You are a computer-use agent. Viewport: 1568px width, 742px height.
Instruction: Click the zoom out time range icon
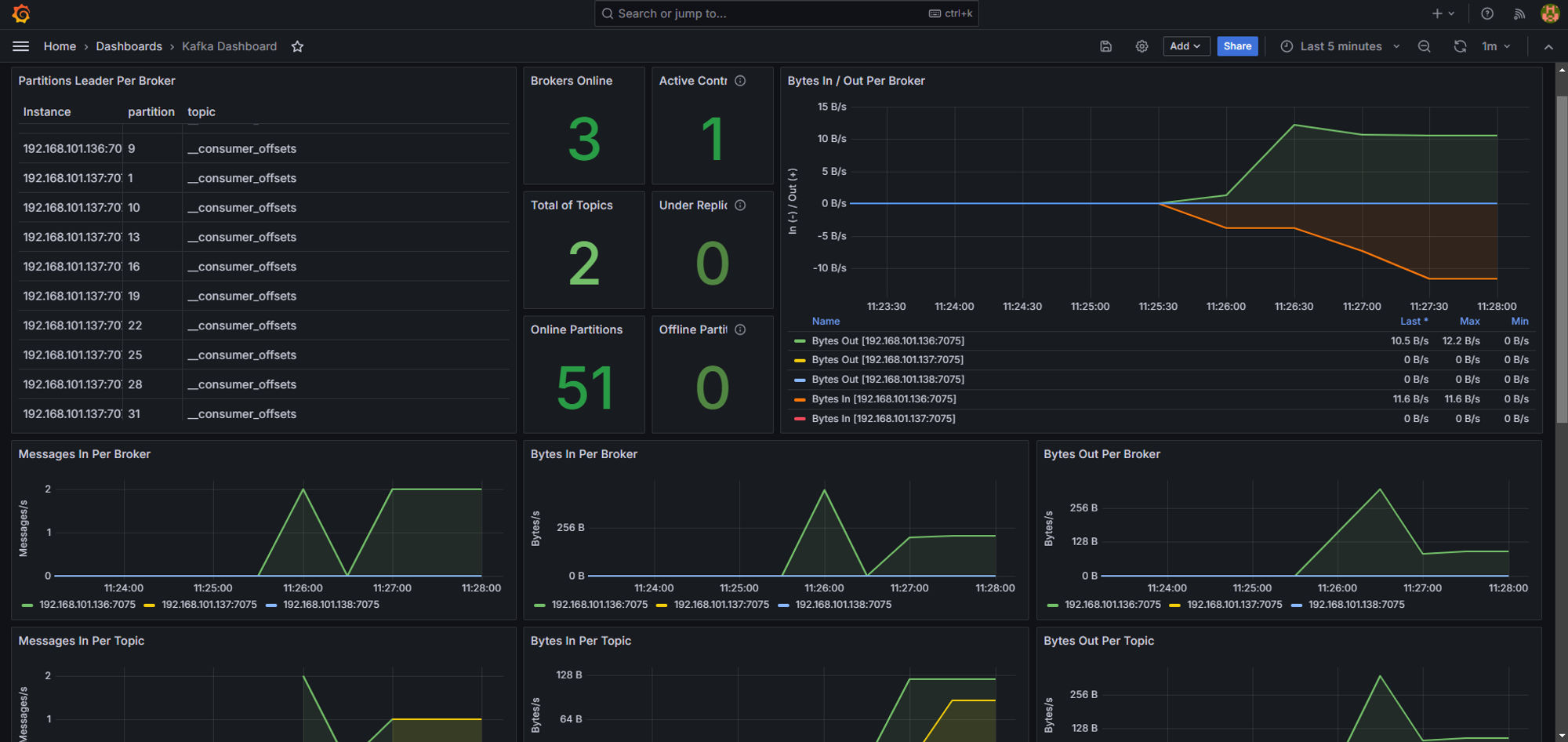click(x=1424, y=46)
